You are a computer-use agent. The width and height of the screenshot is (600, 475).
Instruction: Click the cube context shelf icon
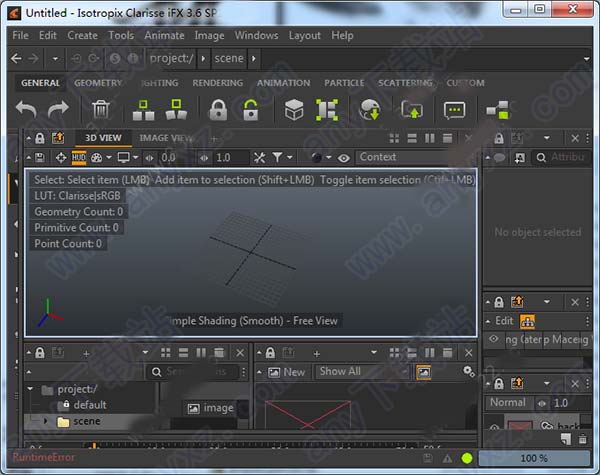[x=294, y=110]
